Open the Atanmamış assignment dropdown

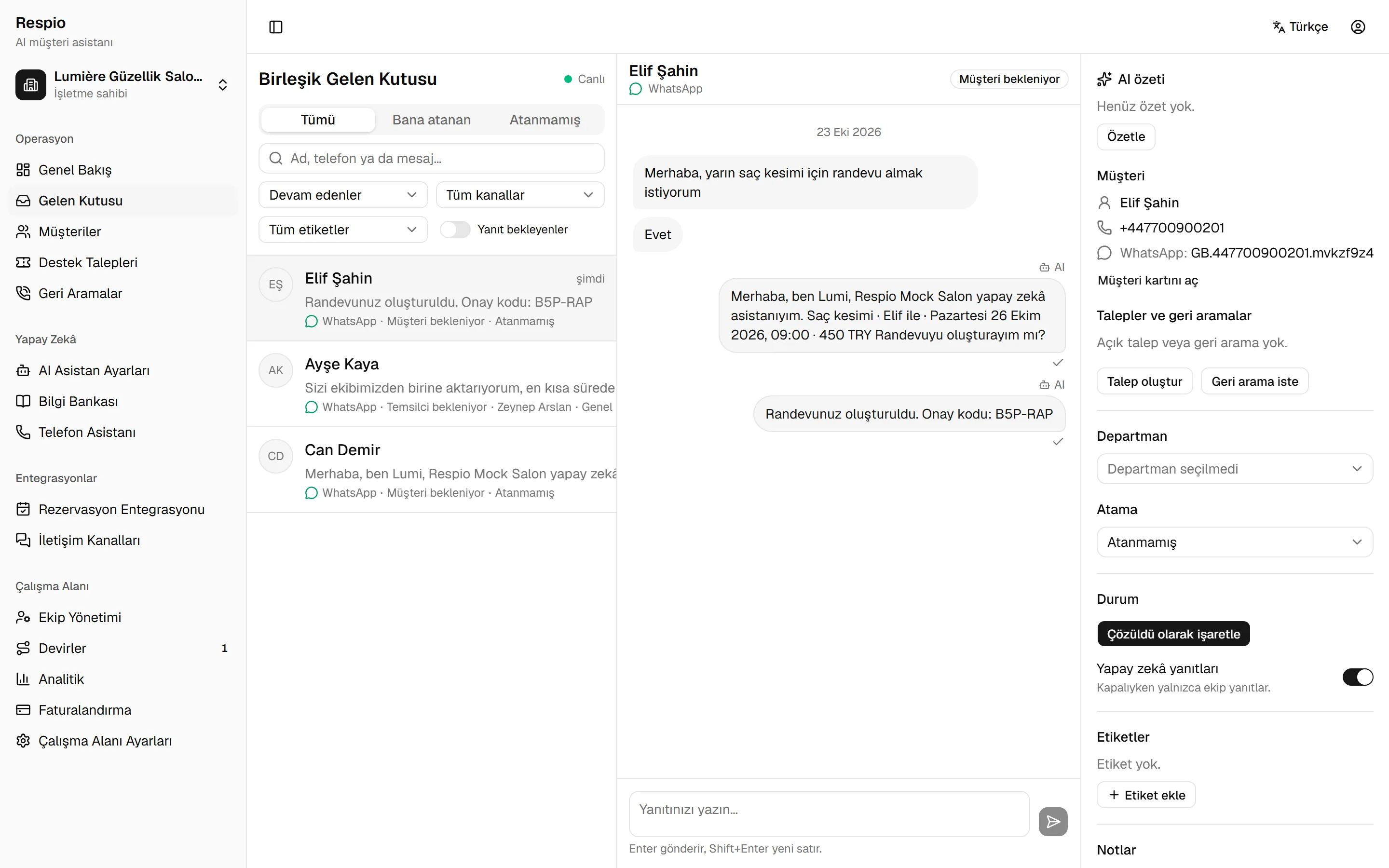[1235, 542]
